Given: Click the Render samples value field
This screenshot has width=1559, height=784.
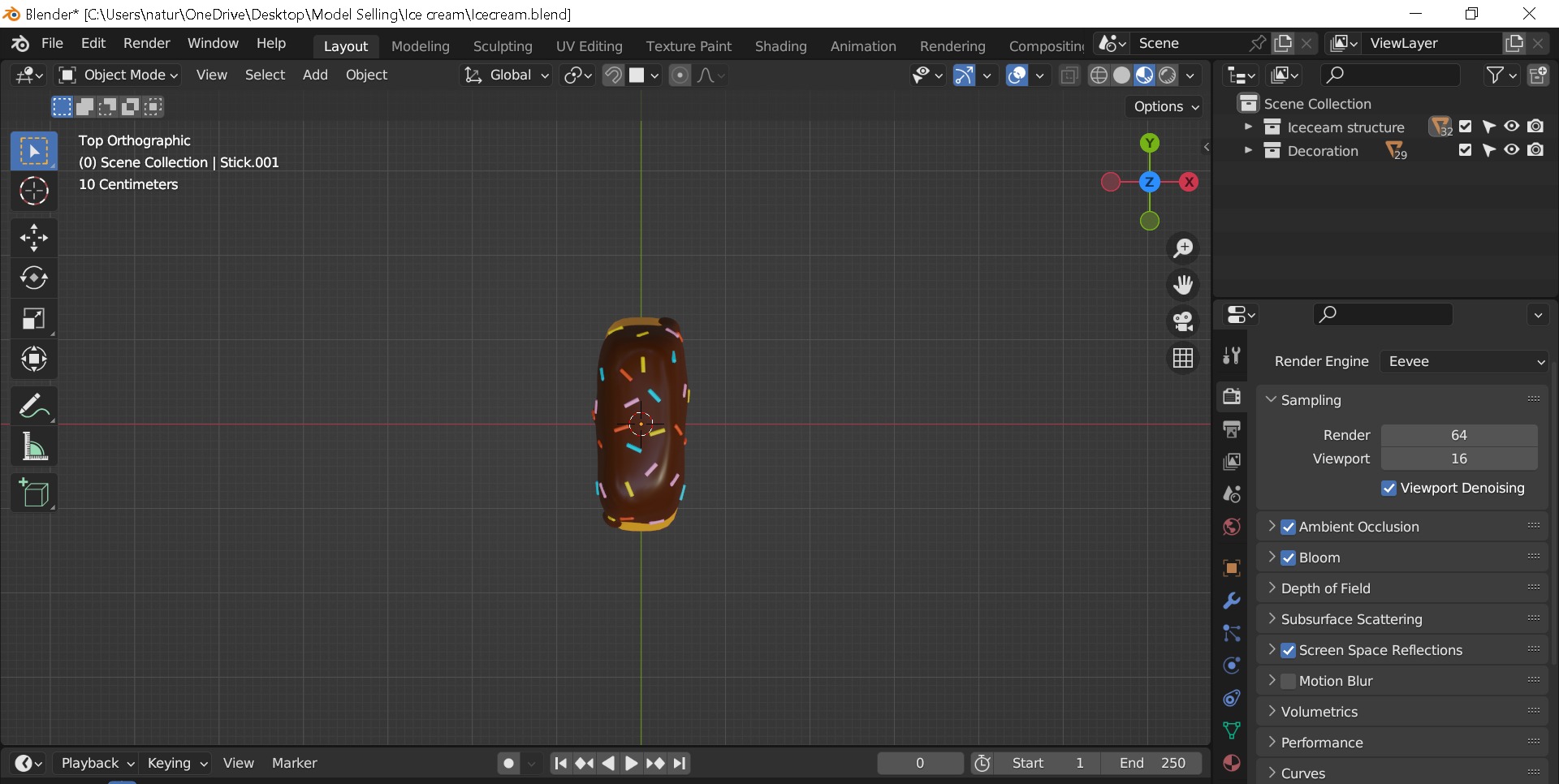Looking at the screenshot, I should coord(1458,436).
